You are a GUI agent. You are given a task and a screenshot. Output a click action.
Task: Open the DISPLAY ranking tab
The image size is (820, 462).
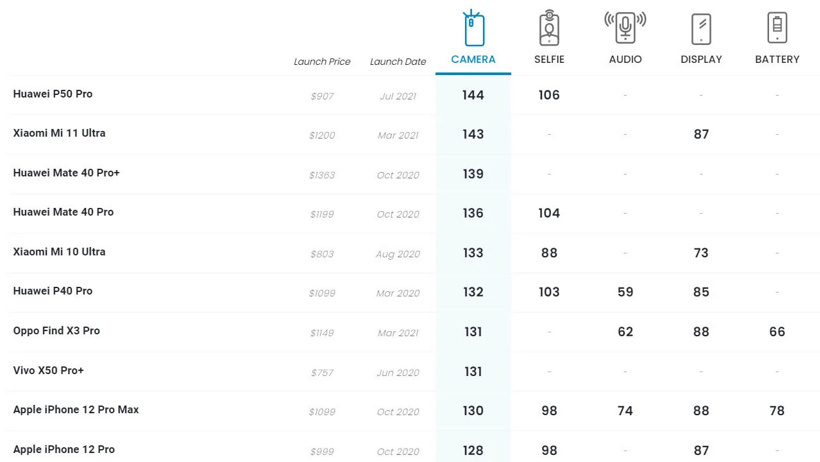point(701,60)
